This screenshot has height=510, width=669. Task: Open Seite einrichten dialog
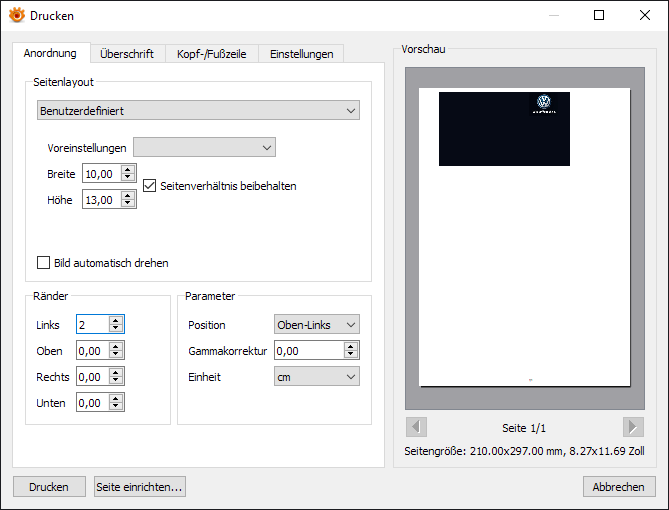tap(140, 487)
